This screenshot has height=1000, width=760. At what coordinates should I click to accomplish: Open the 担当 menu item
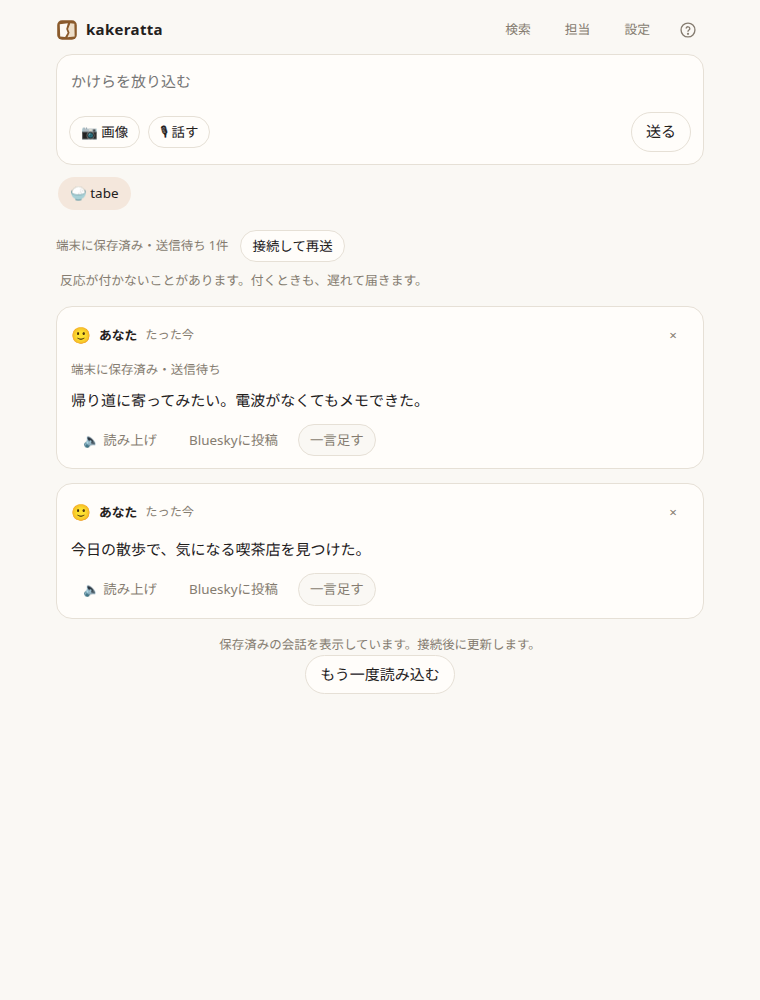(x=577, y=30)
